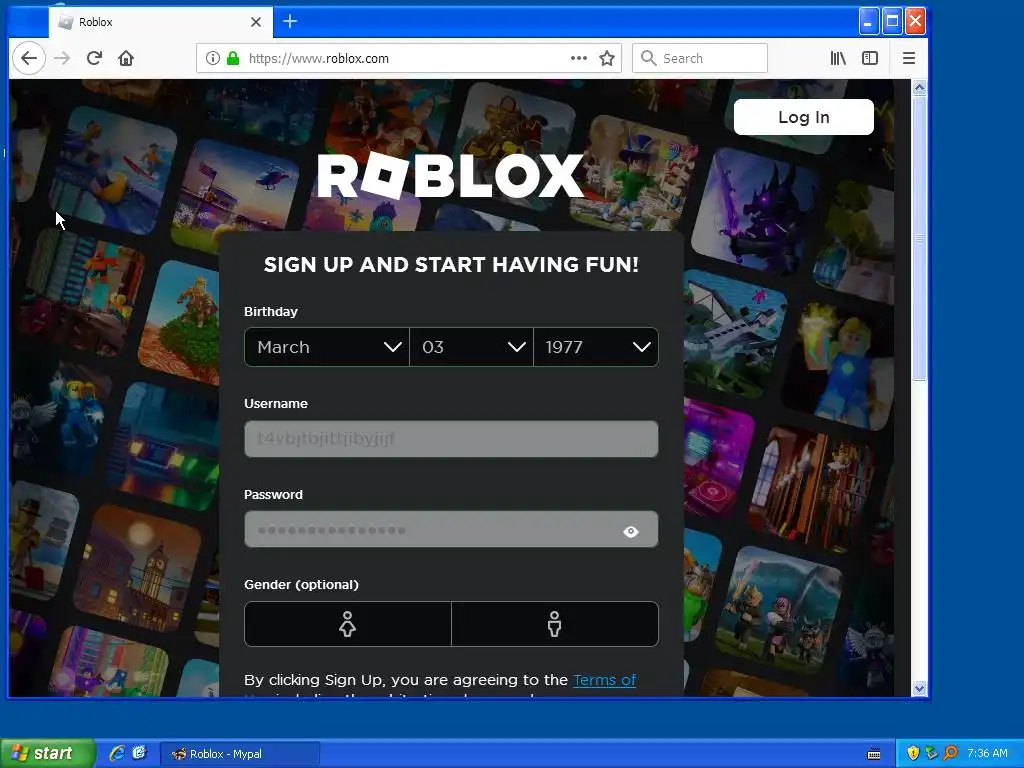1024x768 pixels.
Task: Open the birthday month dropdown showing March
Action: (327, 347)
